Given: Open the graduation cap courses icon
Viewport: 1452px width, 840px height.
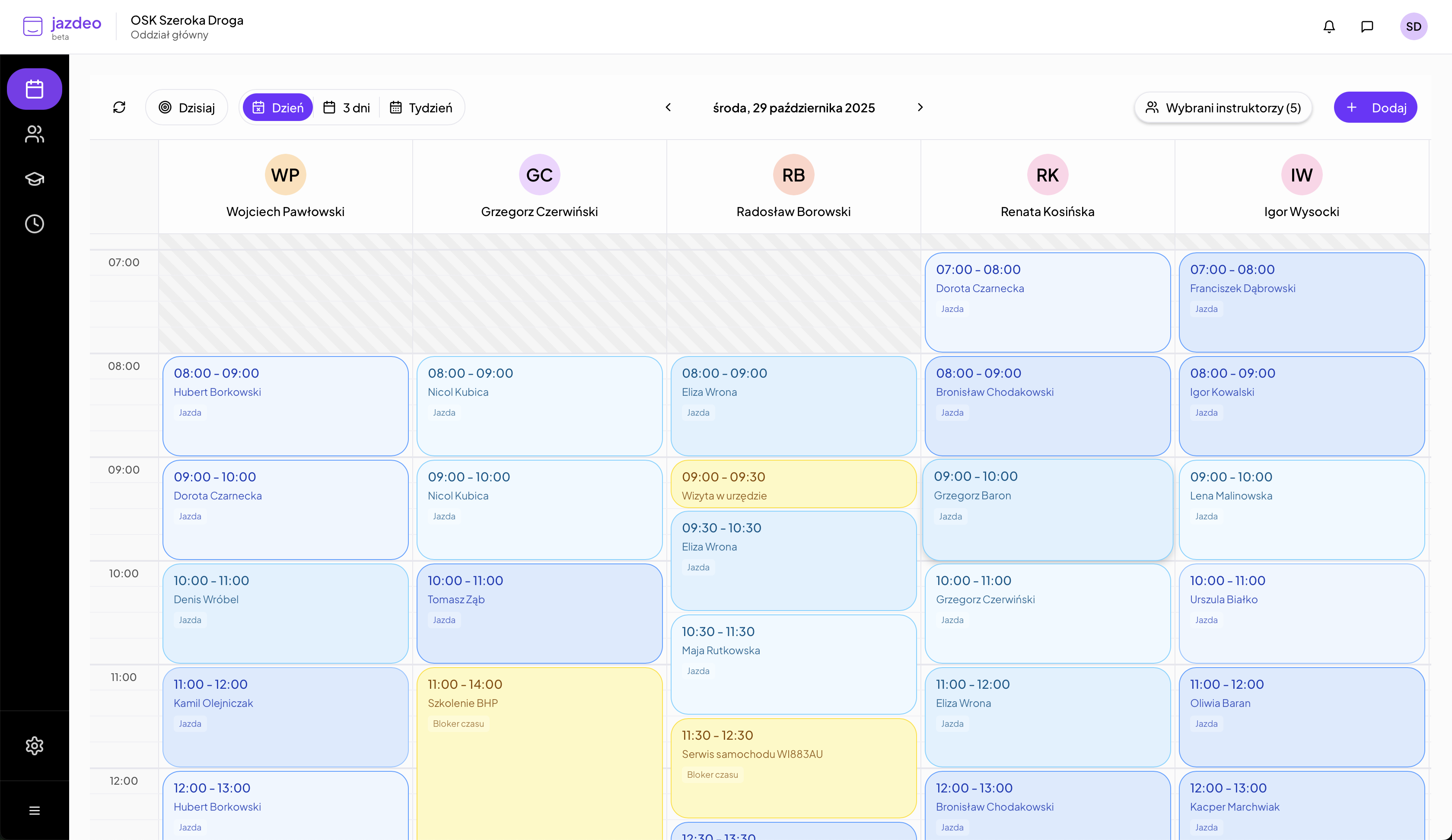Looking at the screenshot, I should tap(35, 178).
